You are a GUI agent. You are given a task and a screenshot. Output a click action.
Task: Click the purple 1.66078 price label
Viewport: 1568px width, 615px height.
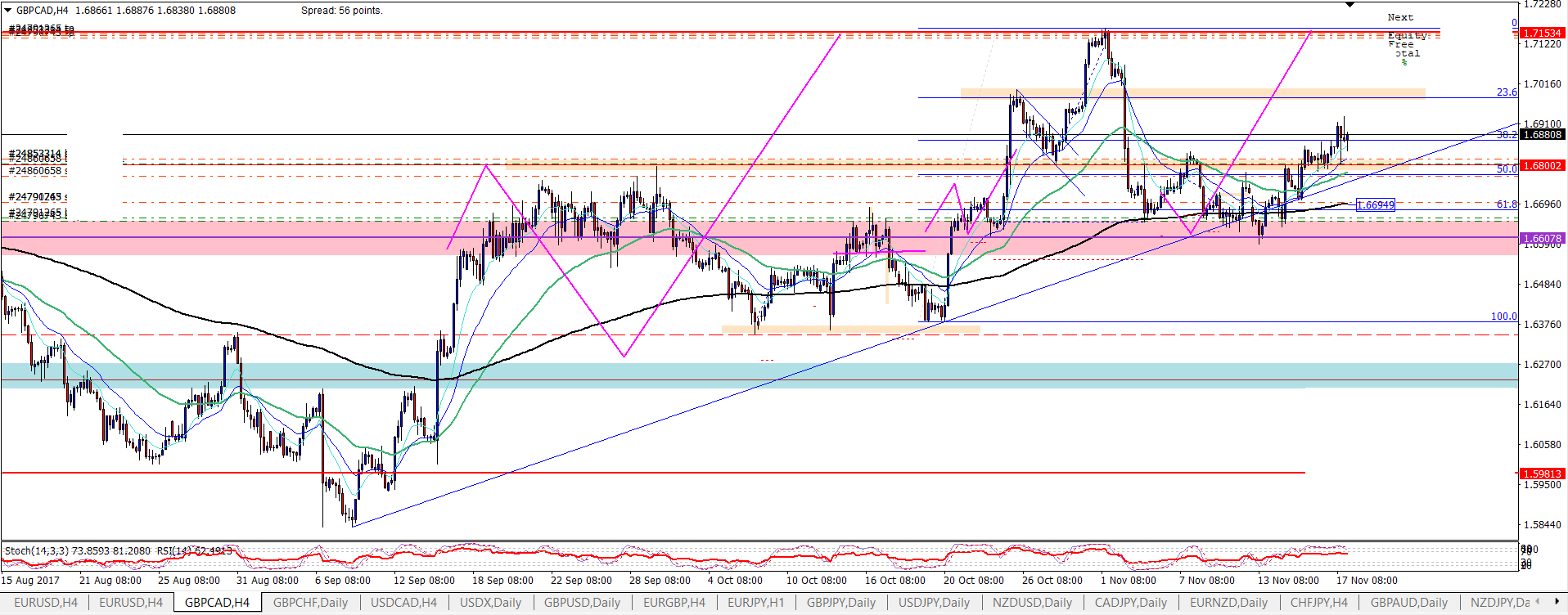coord(1543,238)
